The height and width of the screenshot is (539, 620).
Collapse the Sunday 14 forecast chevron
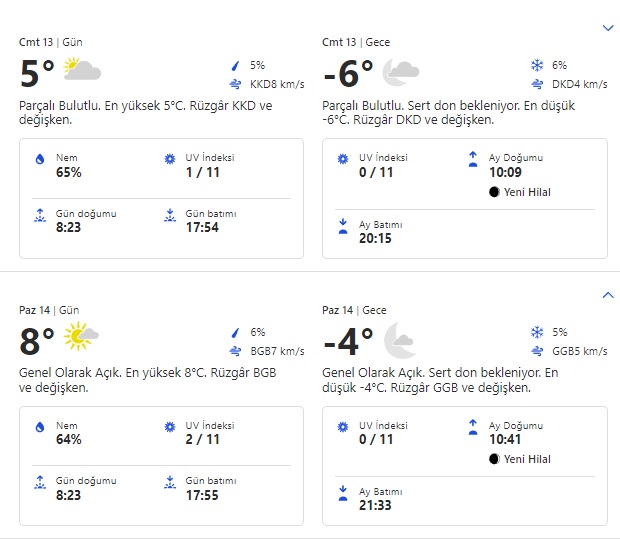coord(608,295)
